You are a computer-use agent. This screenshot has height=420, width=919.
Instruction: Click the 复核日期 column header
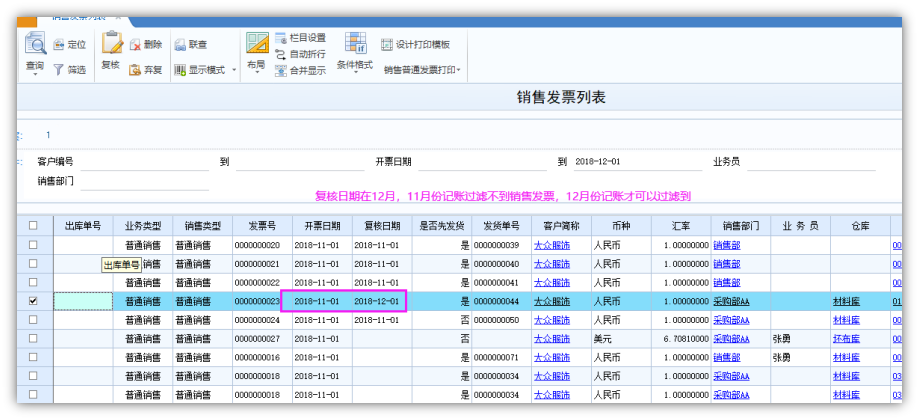point(382,226)
